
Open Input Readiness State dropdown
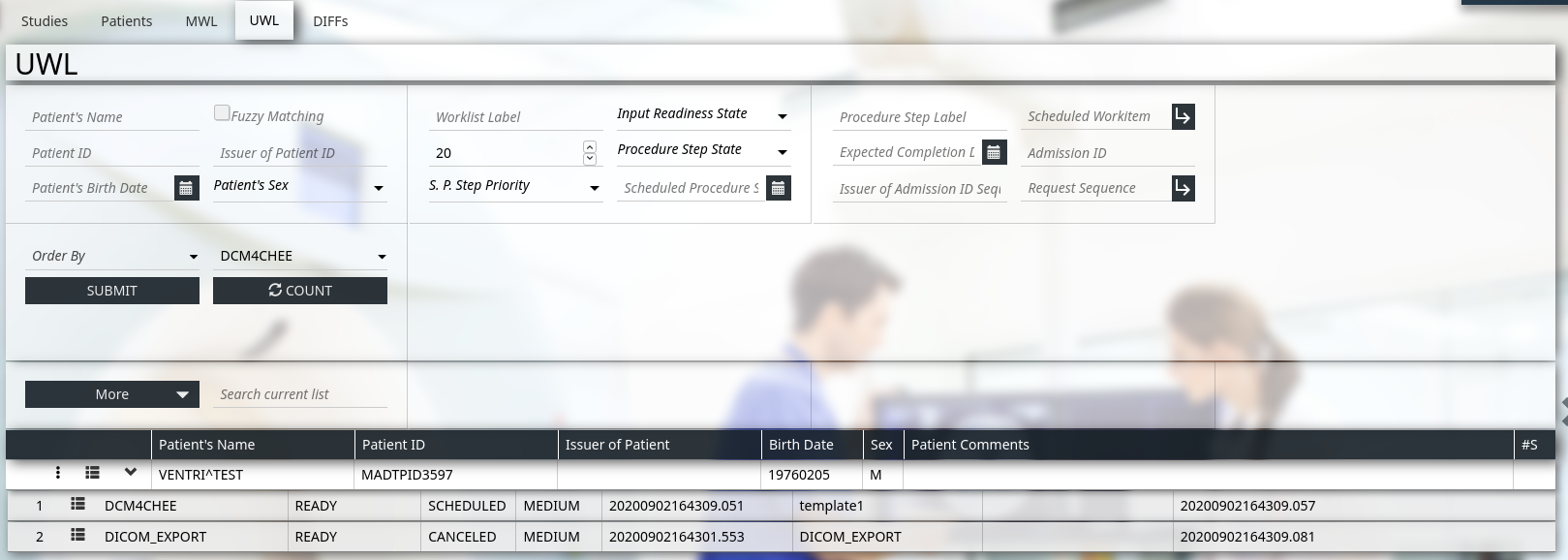(x=704, y=114)
